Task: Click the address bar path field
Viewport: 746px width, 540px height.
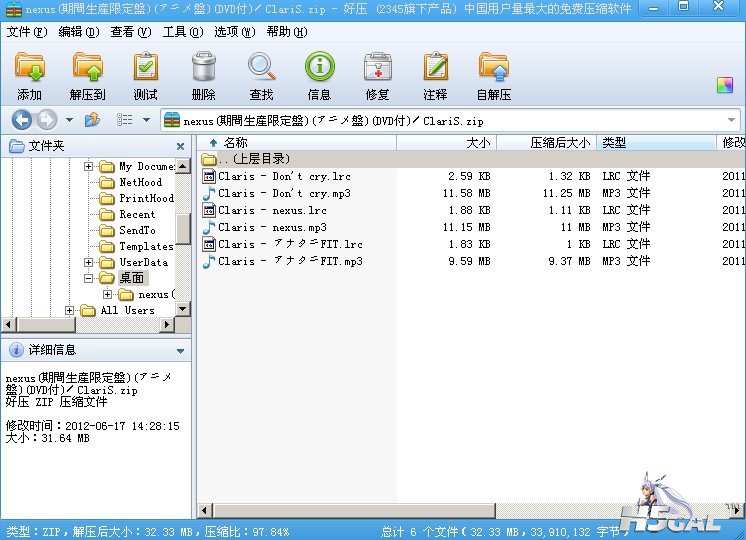Action: (x=450, y=120)
